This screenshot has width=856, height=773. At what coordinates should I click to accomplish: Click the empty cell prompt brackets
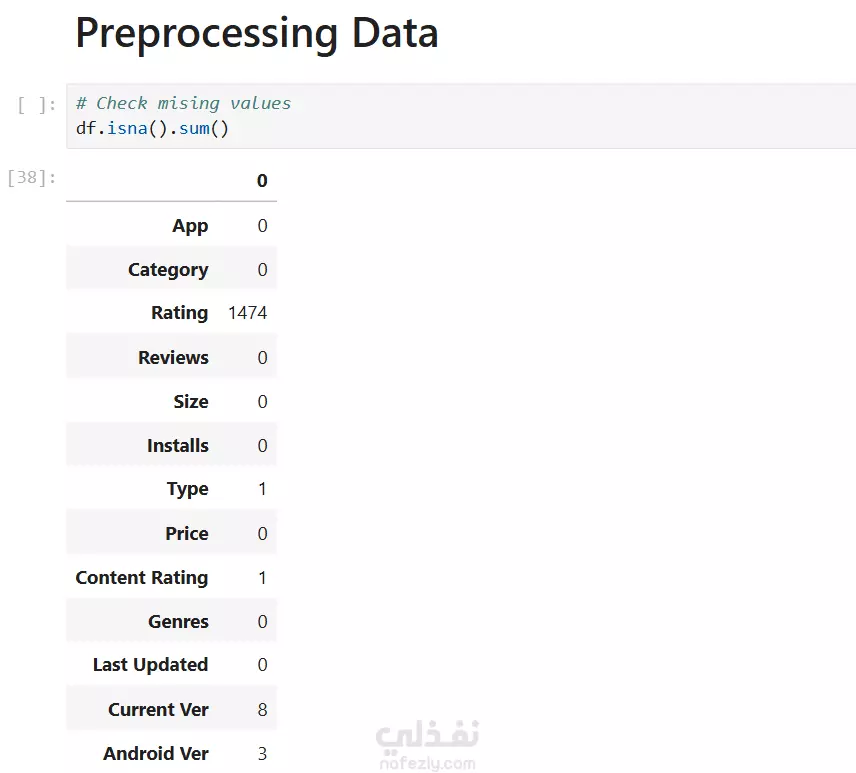(x=37, y=105)
